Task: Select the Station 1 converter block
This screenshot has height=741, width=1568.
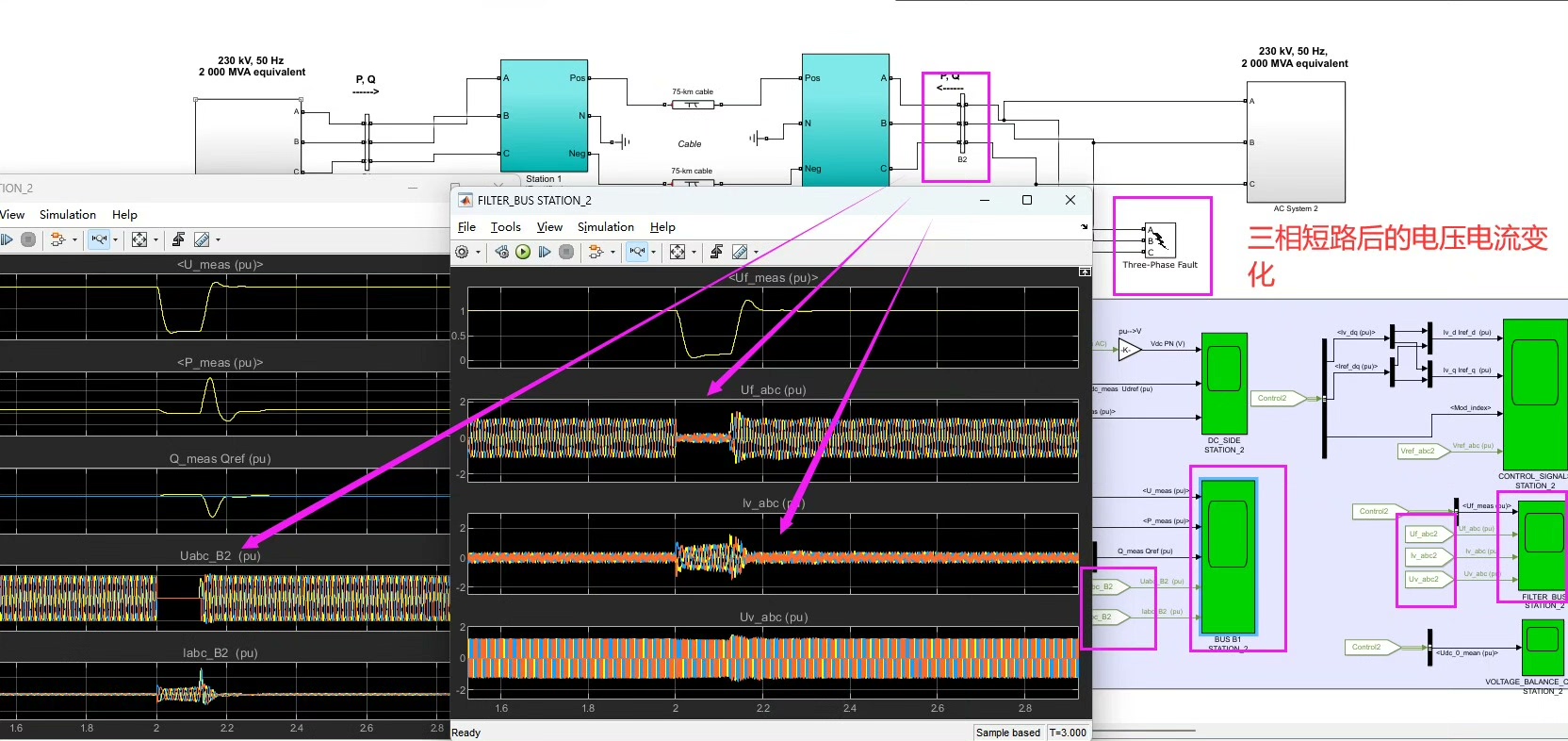Action: pyautogui.click(x=544, y=115)
